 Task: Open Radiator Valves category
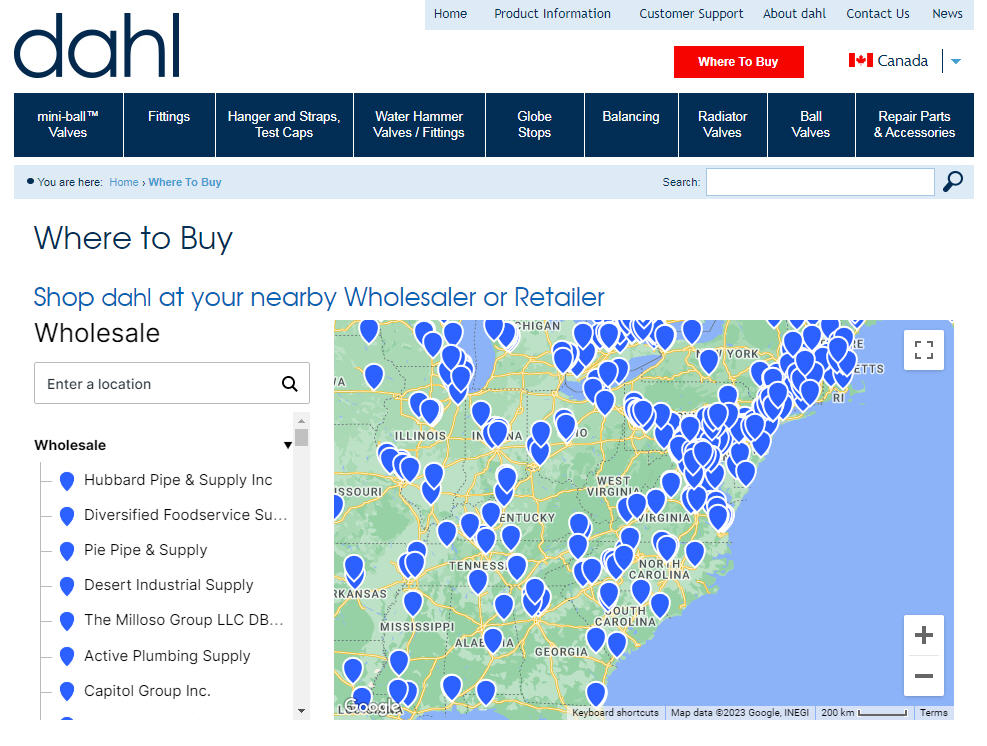click(723, 125)
